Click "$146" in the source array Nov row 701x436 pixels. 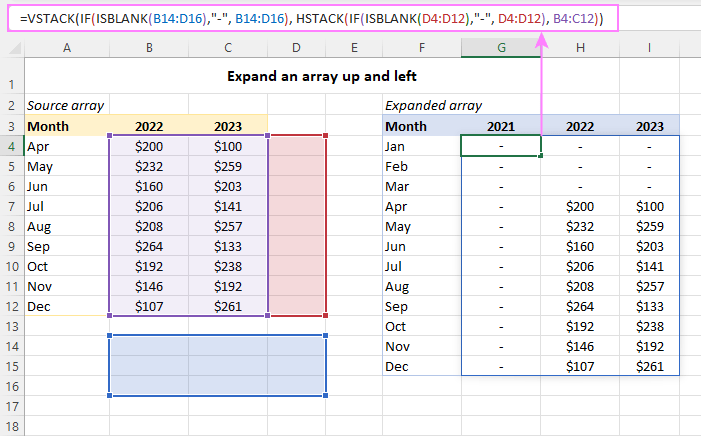pos(149,286)
